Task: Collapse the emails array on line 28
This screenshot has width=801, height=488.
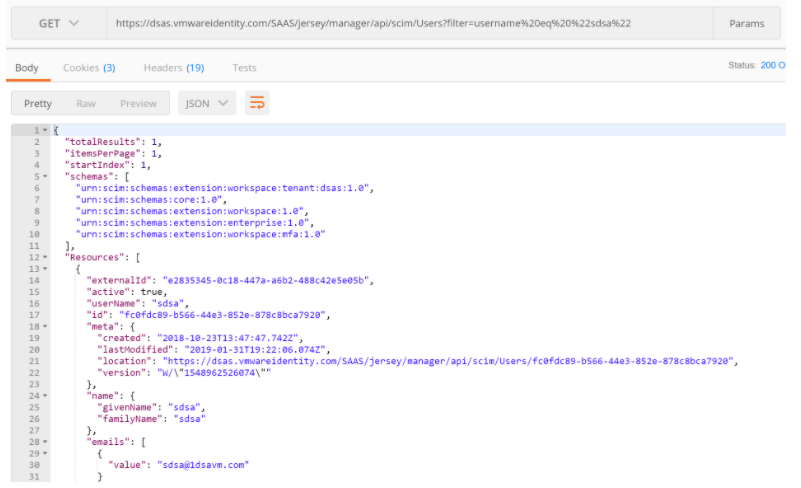Action: pyautogui.click(x=44, y=441)
